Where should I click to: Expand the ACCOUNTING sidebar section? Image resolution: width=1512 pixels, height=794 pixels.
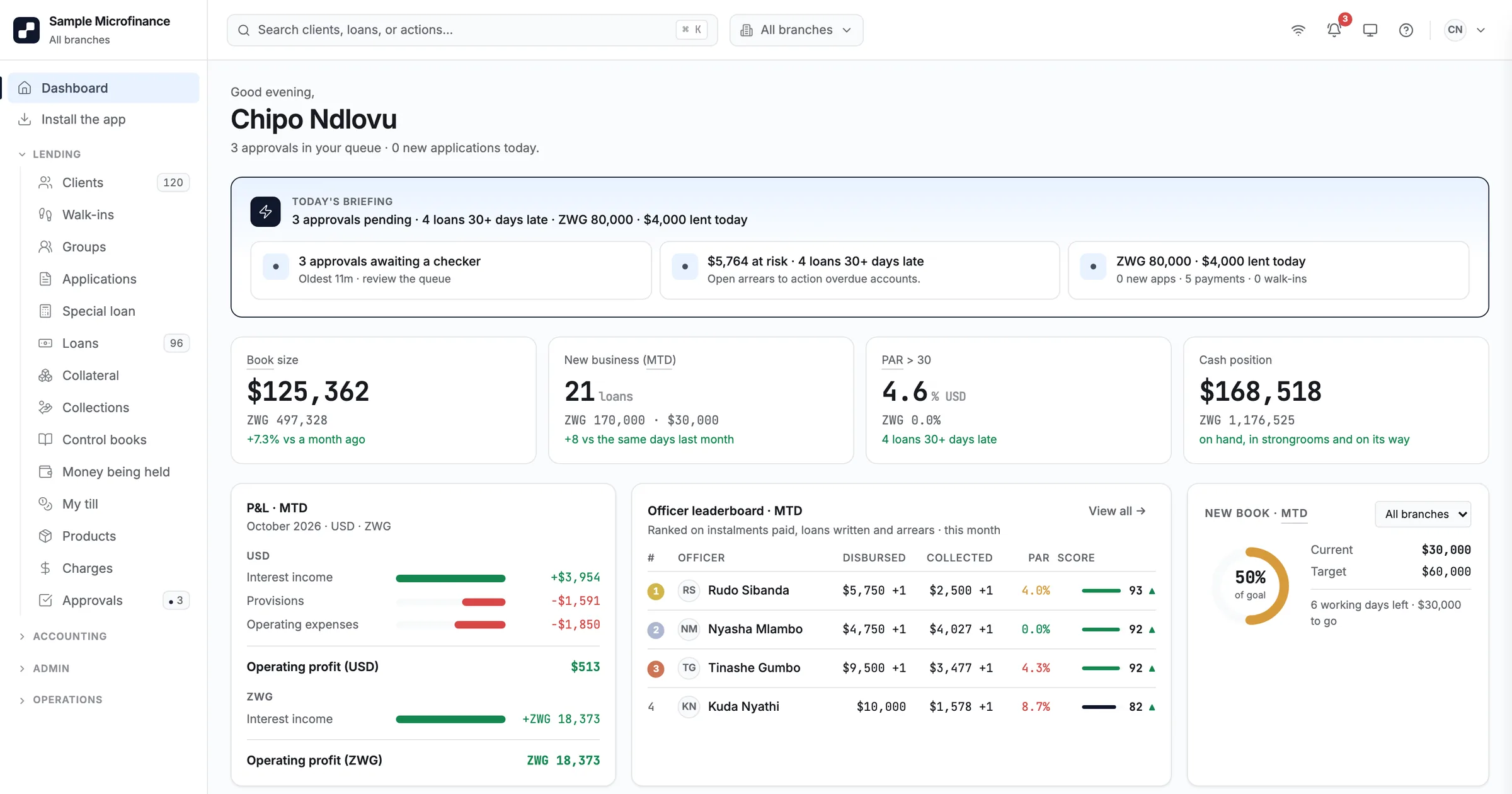pos(63,636)
